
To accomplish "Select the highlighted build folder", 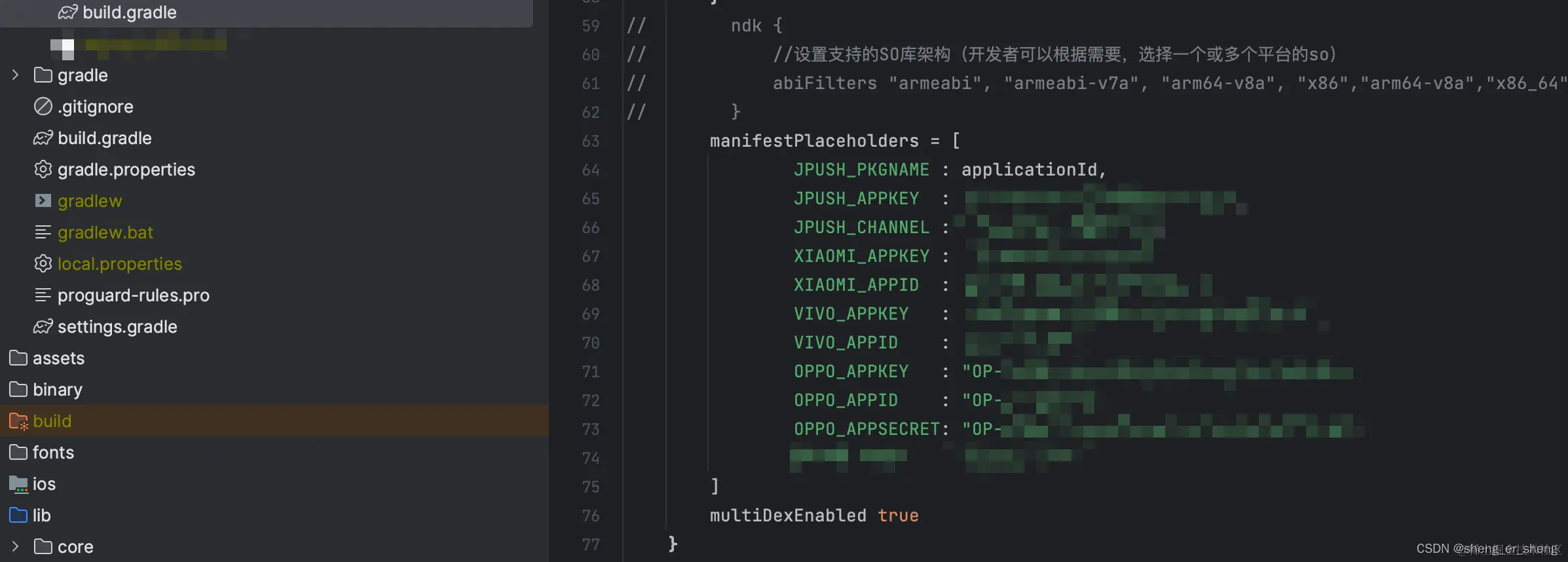I will (x=274, y=421).
